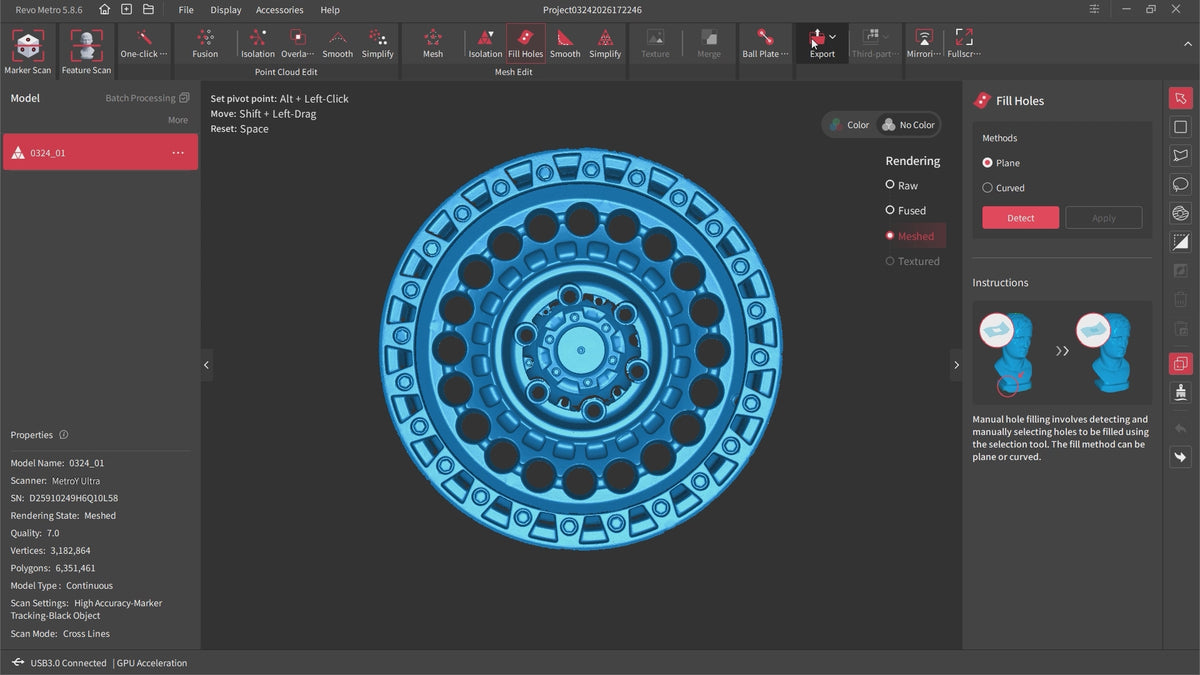
Task: Switch rendering to Fused
Action: click(890, 211)
